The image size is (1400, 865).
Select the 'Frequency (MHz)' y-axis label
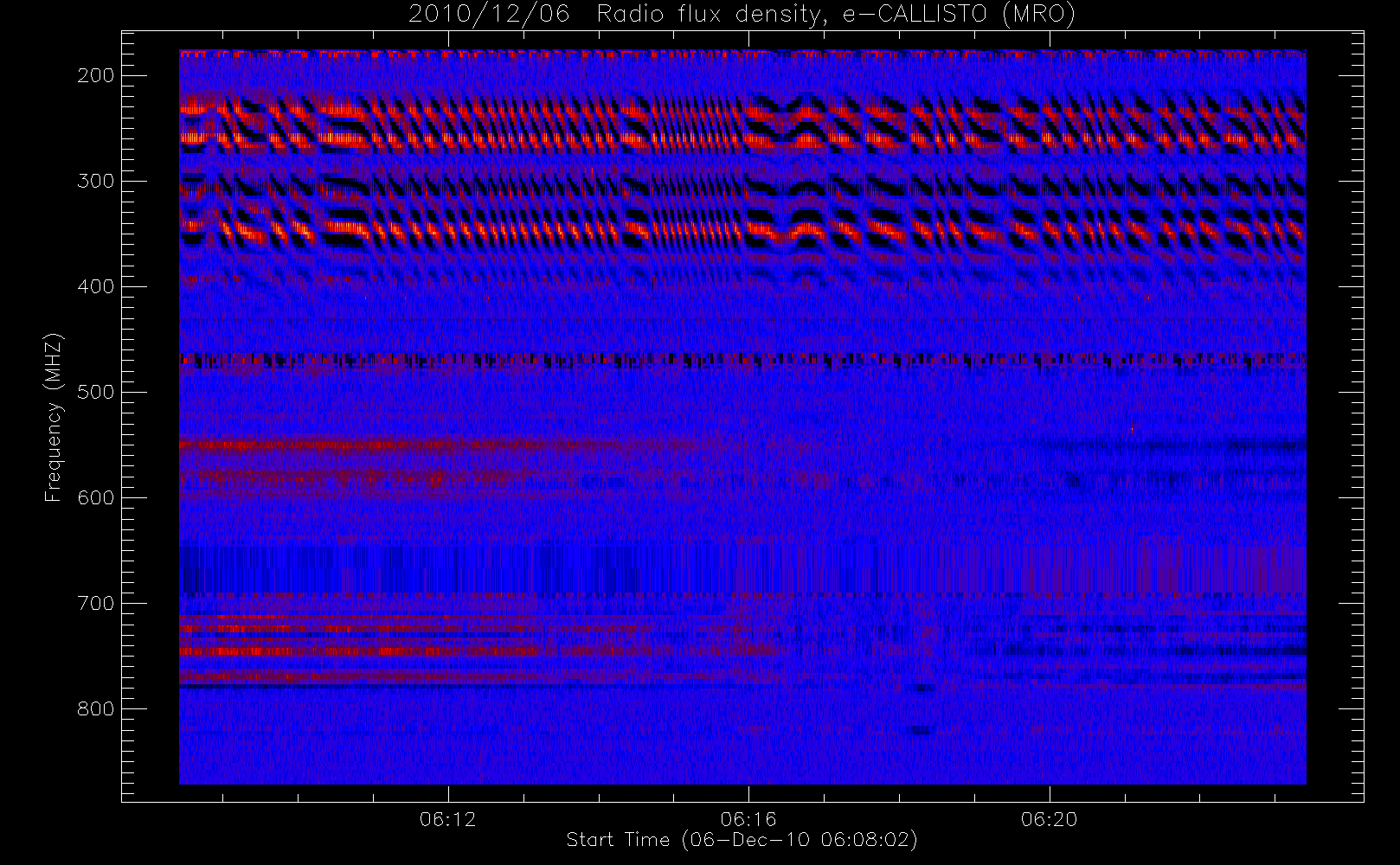[54, 417]
